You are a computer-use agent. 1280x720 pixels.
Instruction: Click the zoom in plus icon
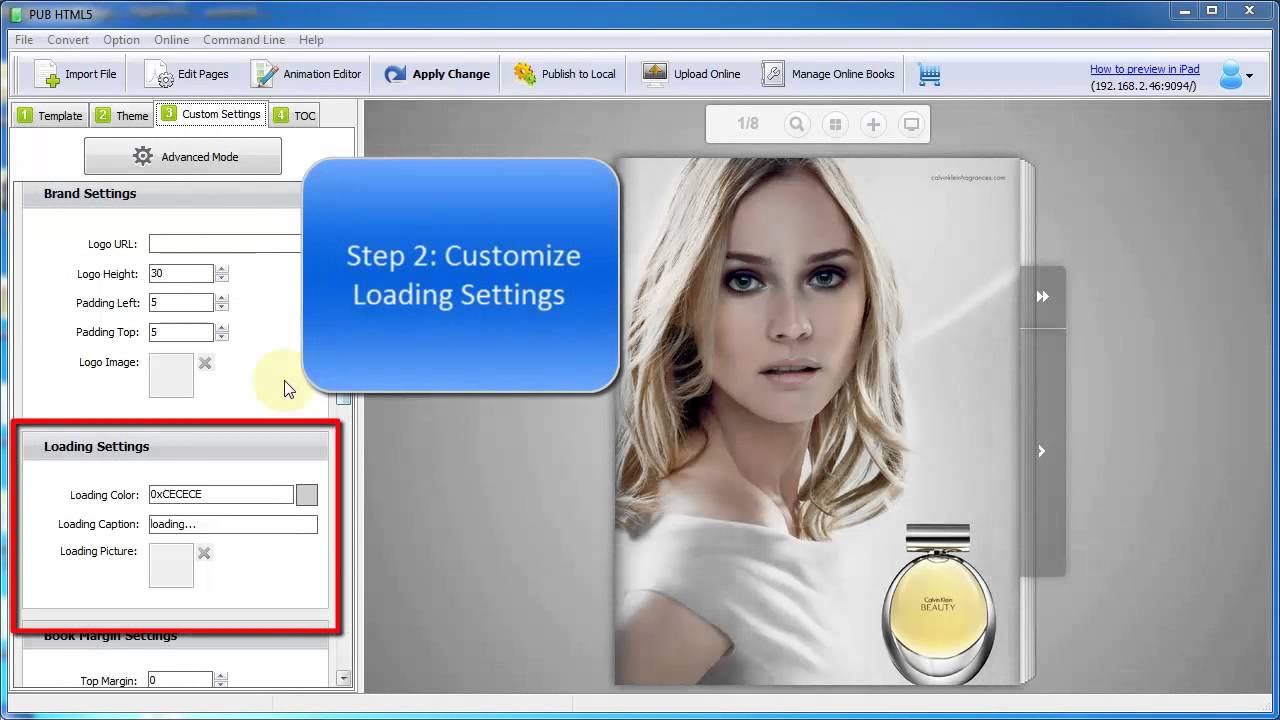[x=873, y=124]
